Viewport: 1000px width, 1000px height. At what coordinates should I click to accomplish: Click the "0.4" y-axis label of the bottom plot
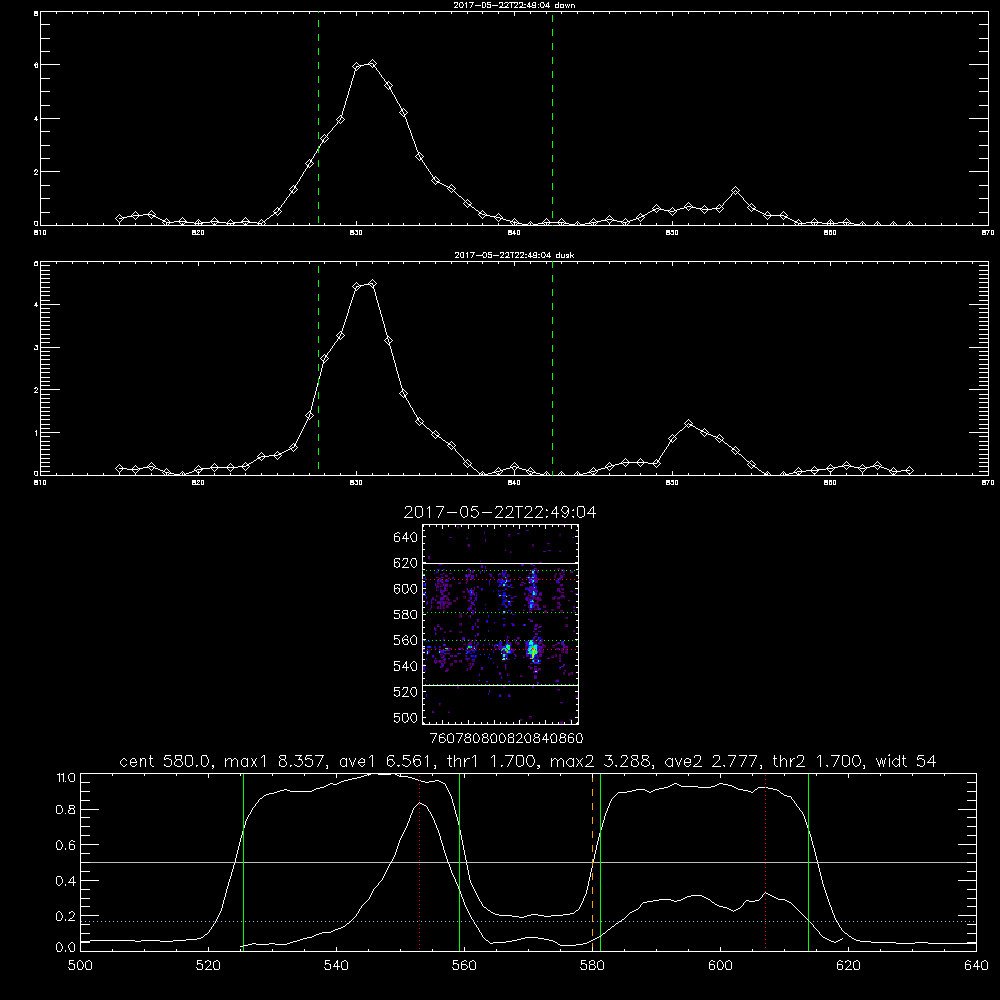tap(66, 881)
